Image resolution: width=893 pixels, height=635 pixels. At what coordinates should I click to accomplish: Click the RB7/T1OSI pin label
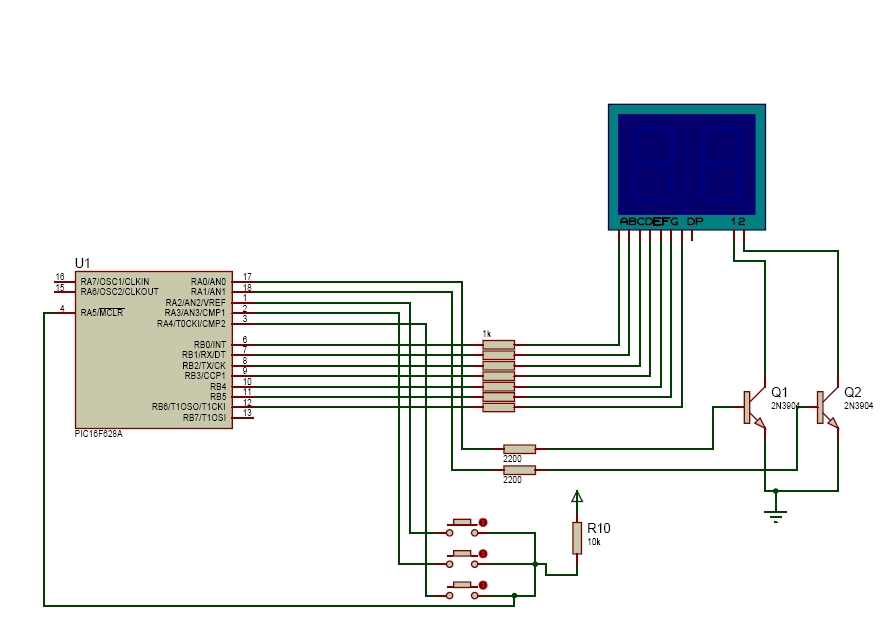click(x=204, y=418)
